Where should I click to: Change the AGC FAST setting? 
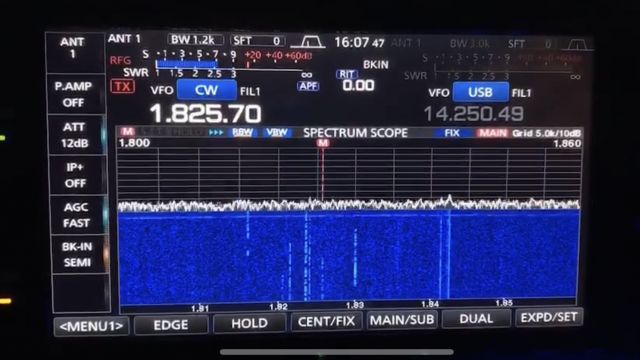tap(76, 215)
